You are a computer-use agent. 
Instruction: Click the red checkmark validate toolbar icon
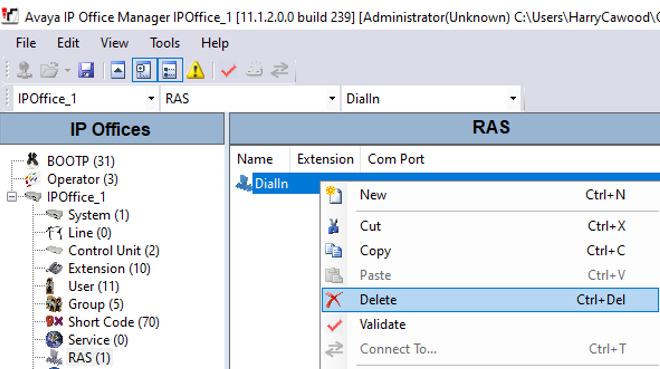[229, 70]
